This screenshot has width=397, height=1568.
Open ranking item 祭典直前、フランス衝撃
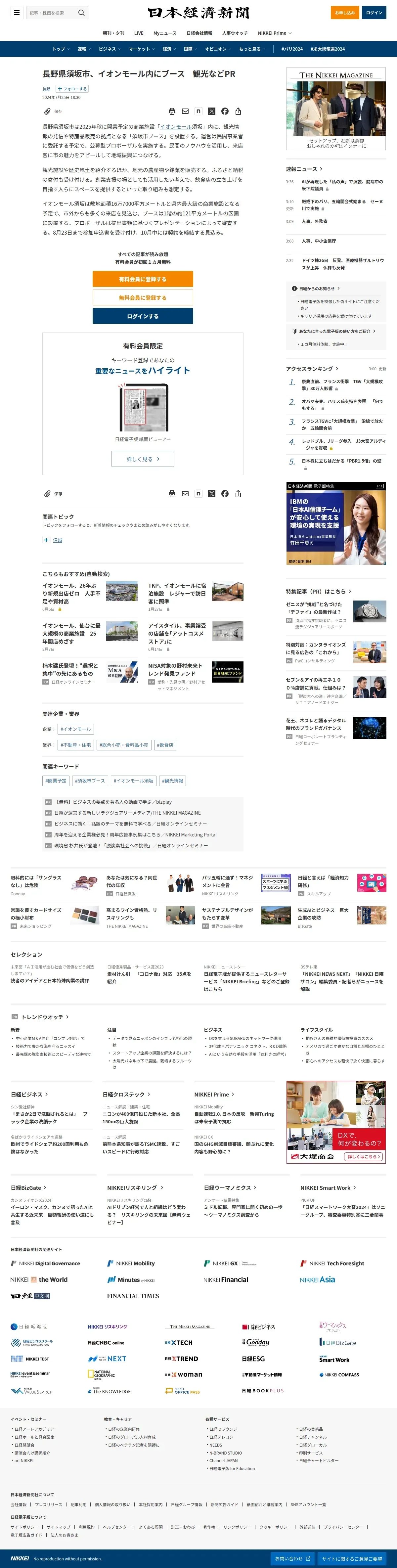pos(342,385)
